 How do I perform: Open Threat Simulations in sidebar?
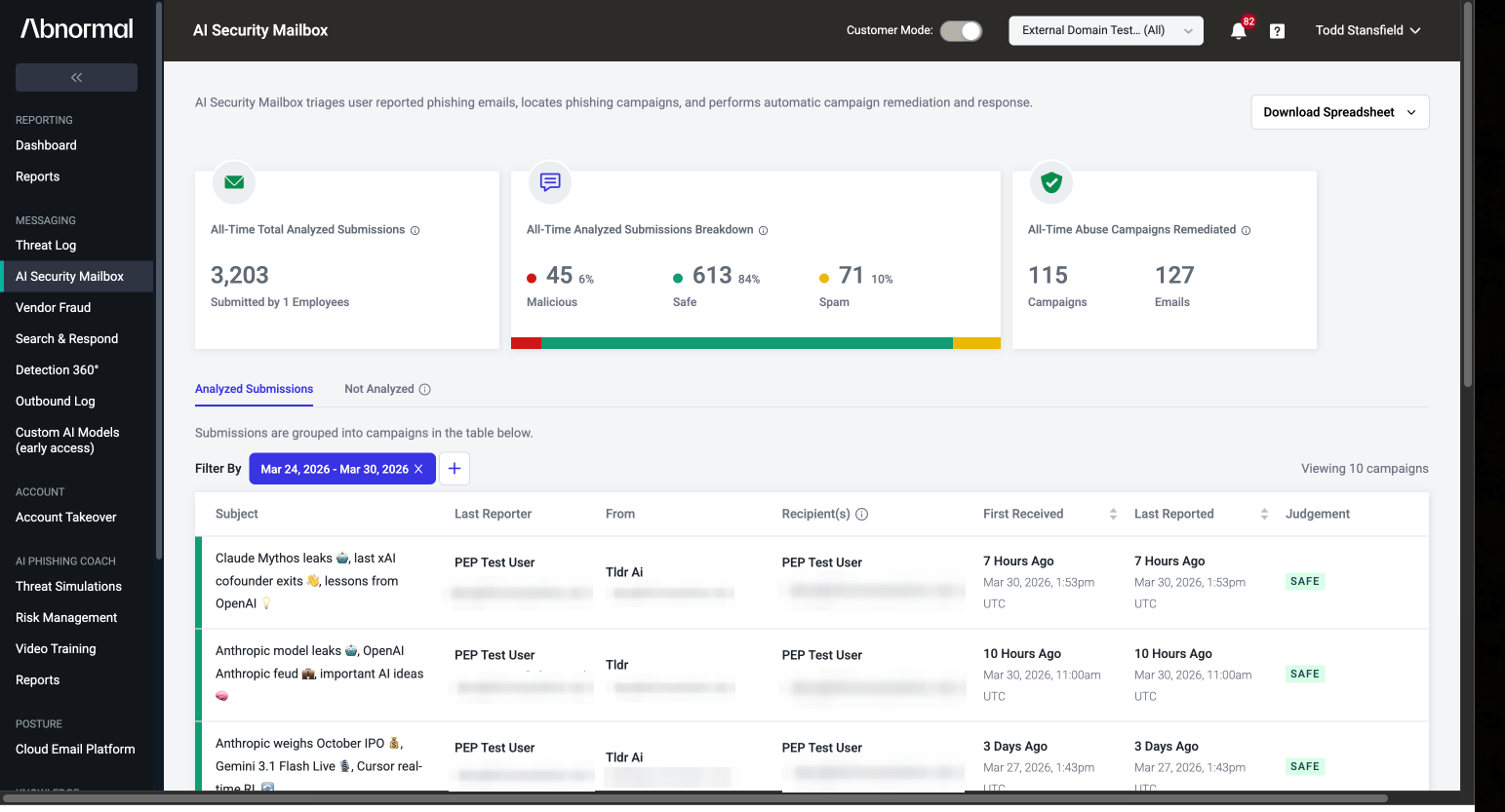[68, 587]
